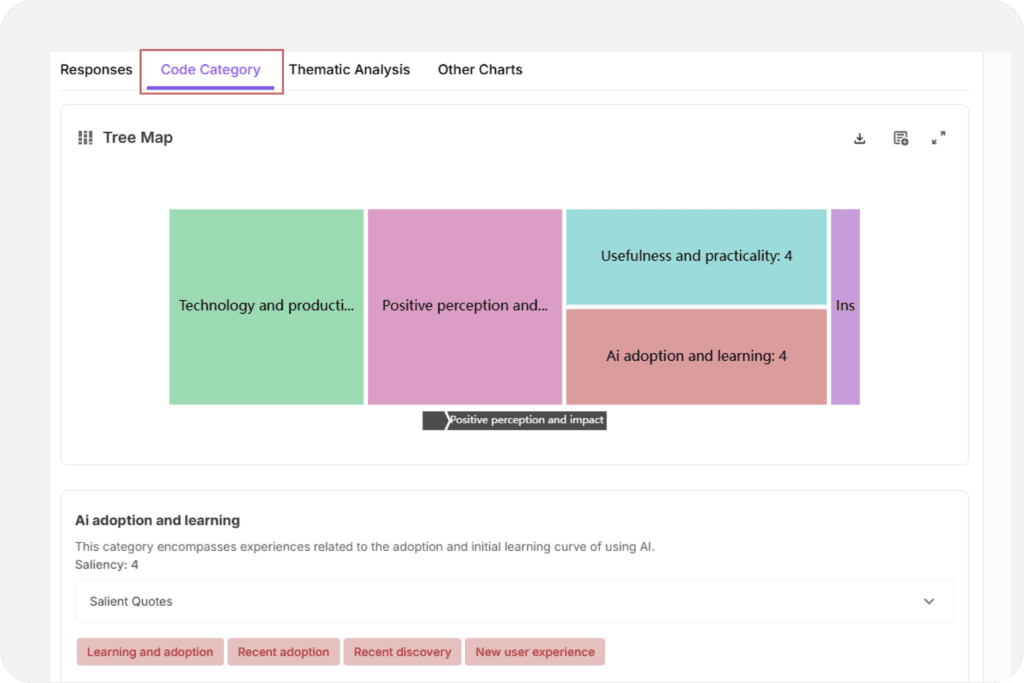Choose the Recent discovery tag
Screen dimensions: 1024x683
pos(402,652)
